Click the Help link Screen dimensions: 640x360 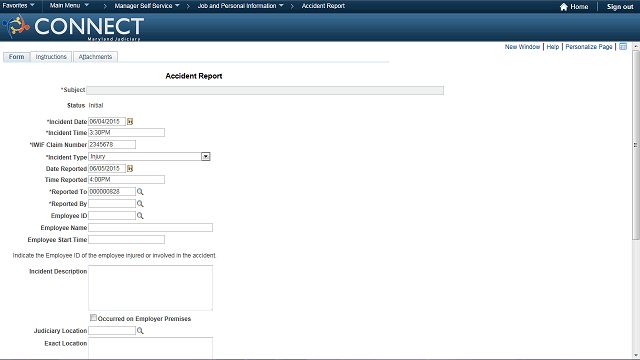click(553, 47)
